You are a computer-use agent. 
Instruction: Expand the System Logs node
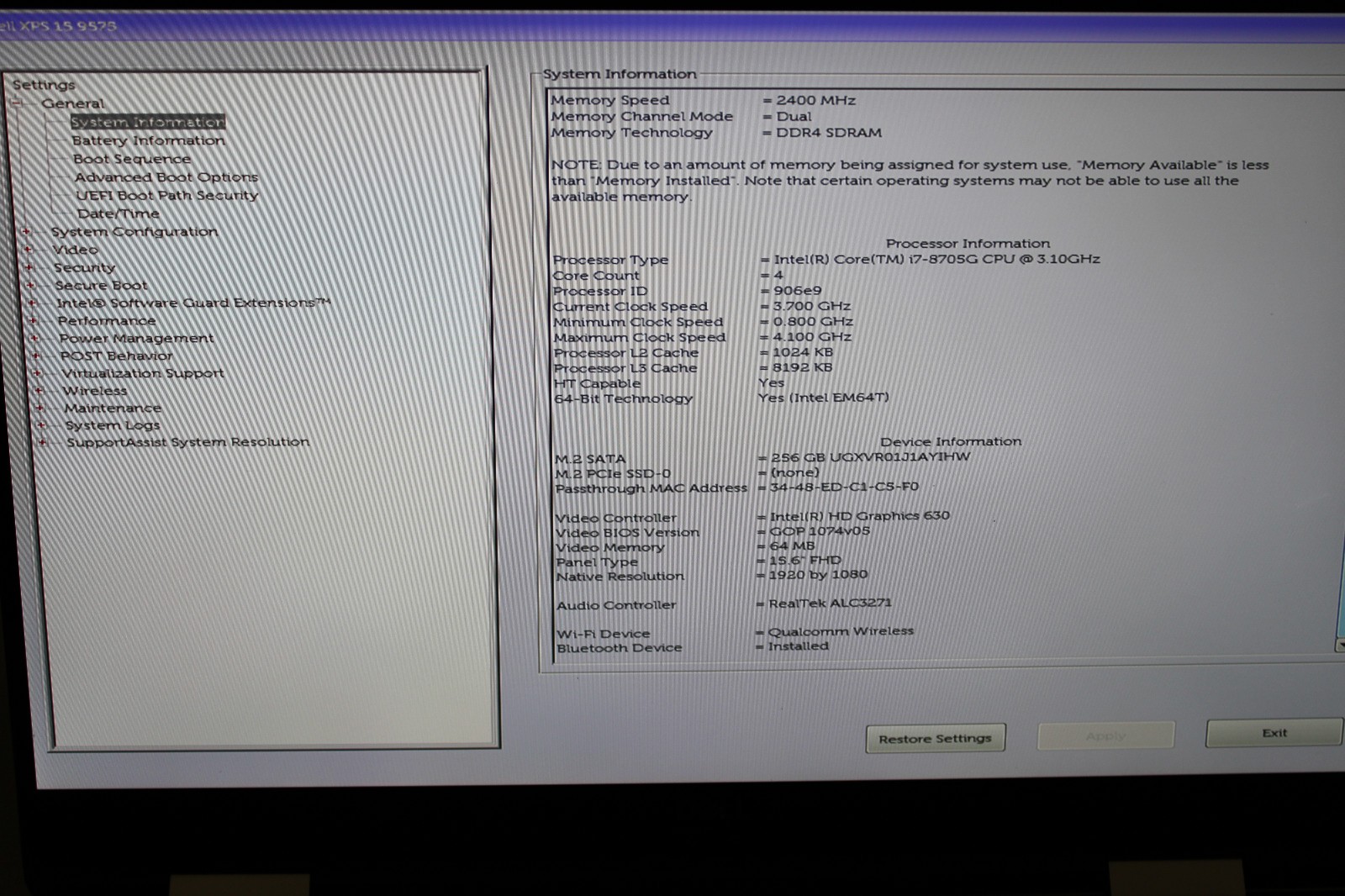coord(41,424)
